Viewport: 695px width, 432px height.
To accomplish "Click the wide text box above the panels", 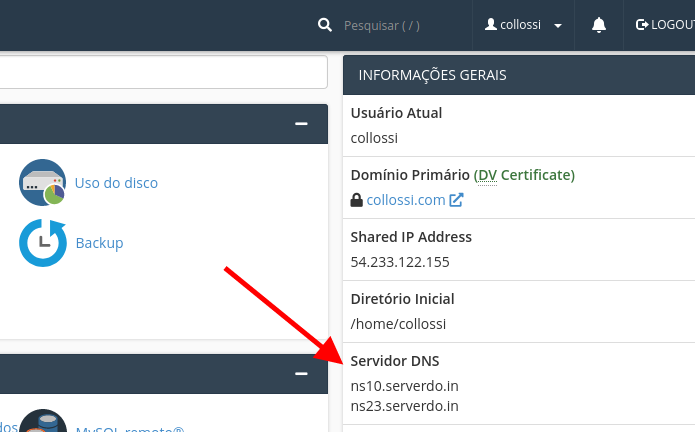I will click(x=160, y=72).
